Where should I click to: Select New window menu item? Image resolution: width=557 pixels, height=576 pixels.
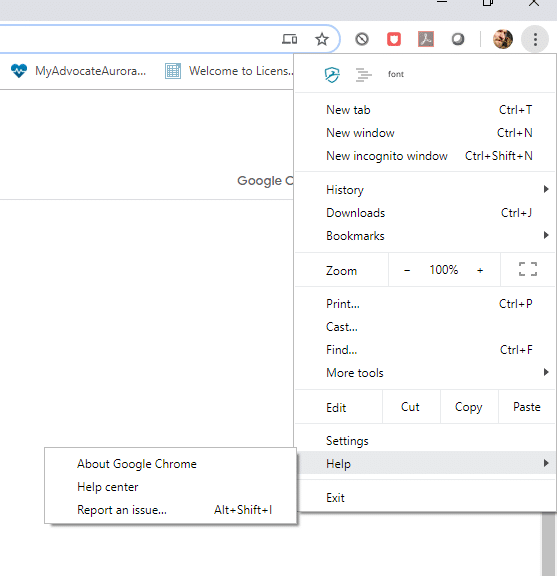click(425, 133)
